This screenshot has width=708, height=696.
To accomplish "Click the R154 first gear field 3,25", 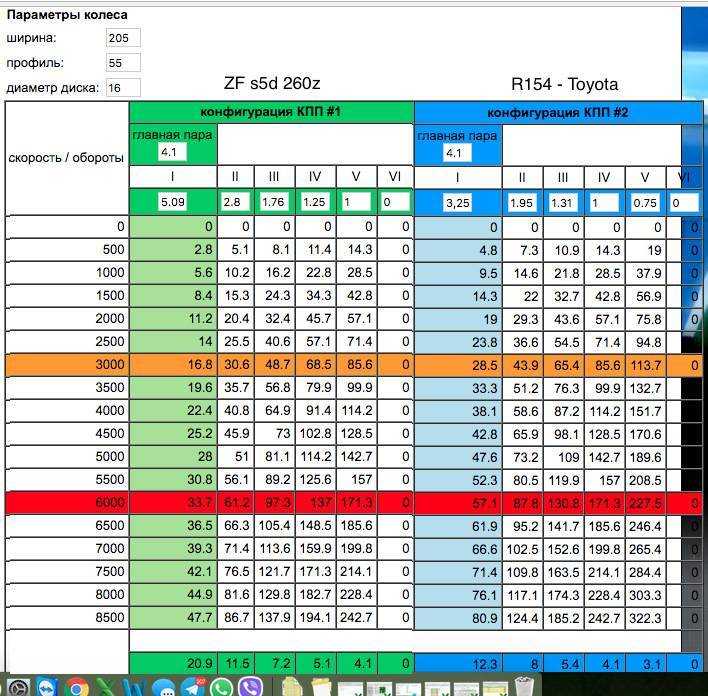I will tap(457, 202).
